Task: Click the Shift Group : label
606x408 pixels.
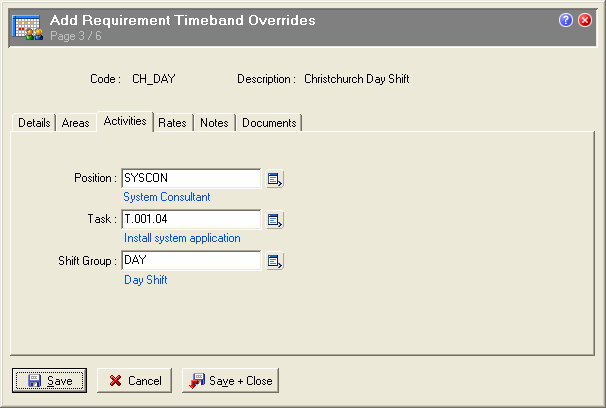Action: coord(87,261)
